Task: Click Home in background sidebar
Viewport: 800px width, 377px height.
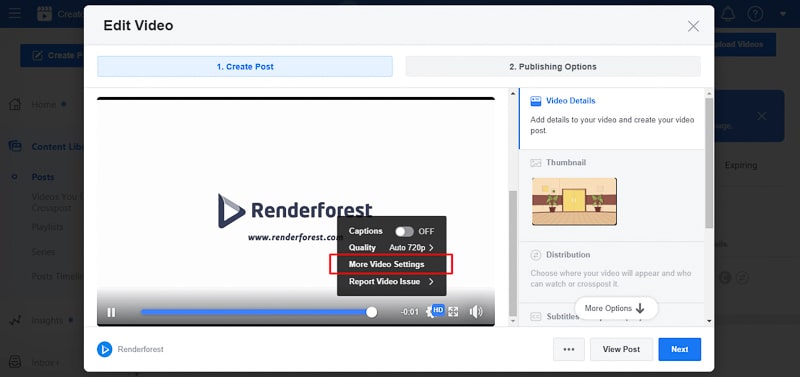Action: click(x=44, y=105)
